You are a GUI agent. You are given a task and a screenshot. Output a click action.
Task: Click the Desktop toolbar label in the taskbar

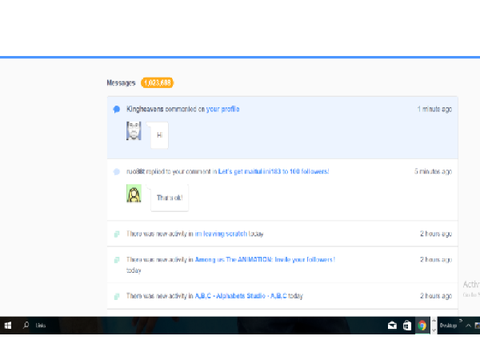[x=448, y=325]
